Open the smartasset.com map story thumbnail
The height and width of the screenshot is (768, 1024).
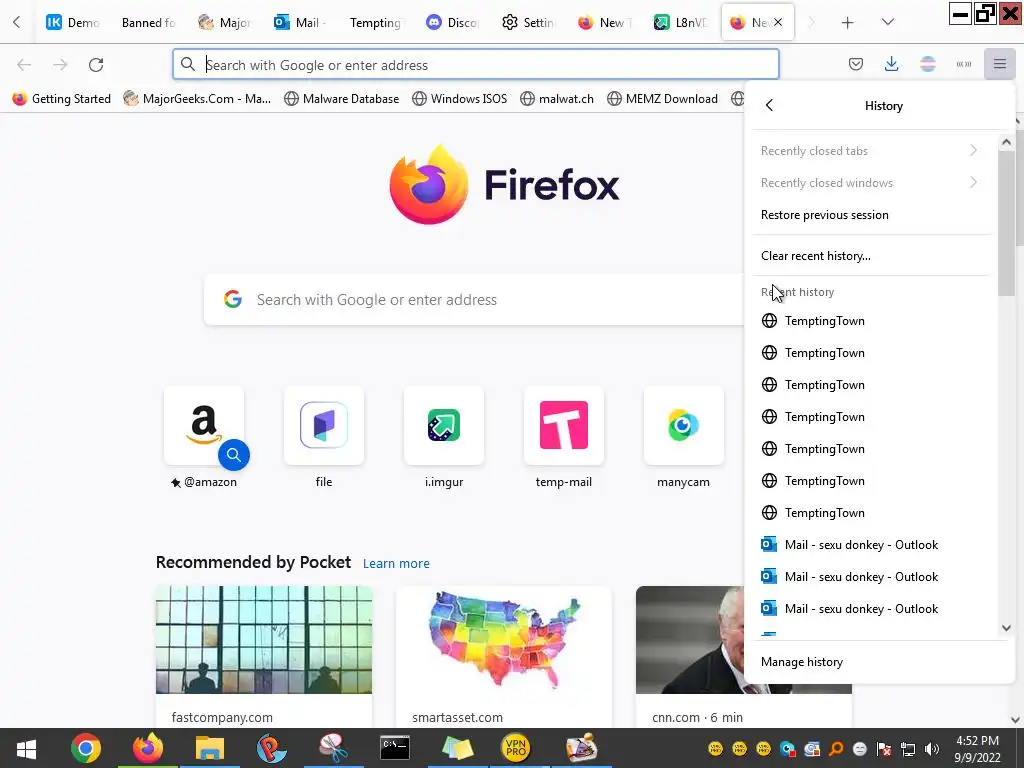(x=504, y=639)
